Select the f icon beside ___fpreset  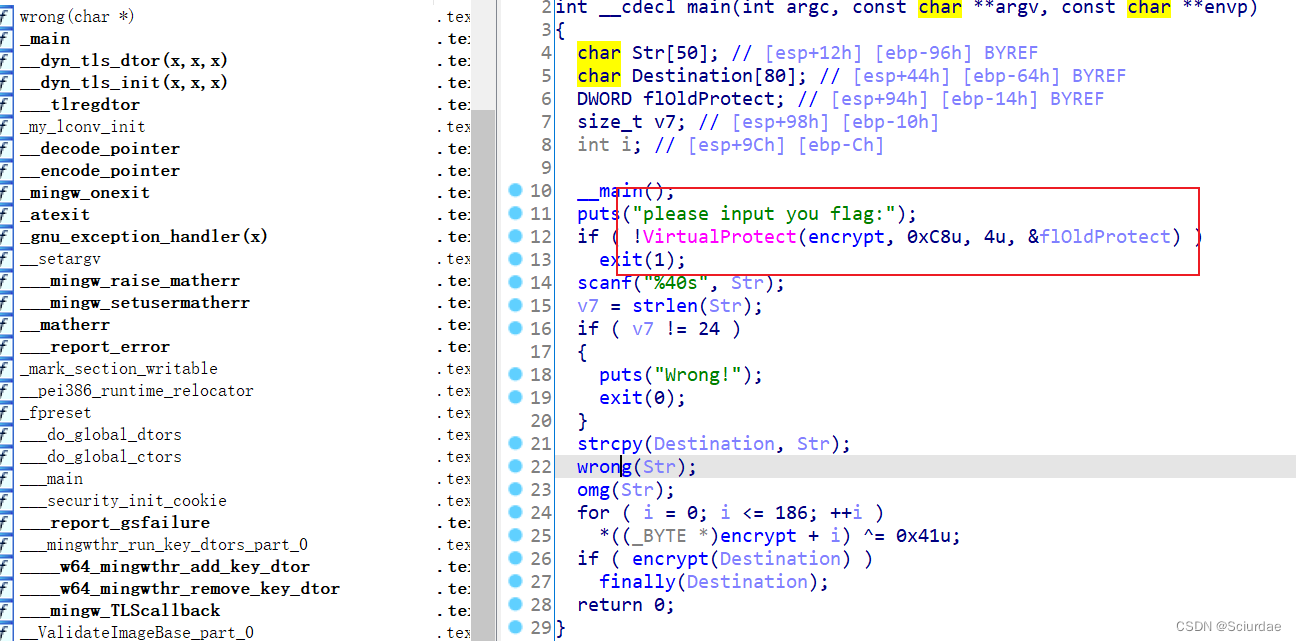pos(6,412)
